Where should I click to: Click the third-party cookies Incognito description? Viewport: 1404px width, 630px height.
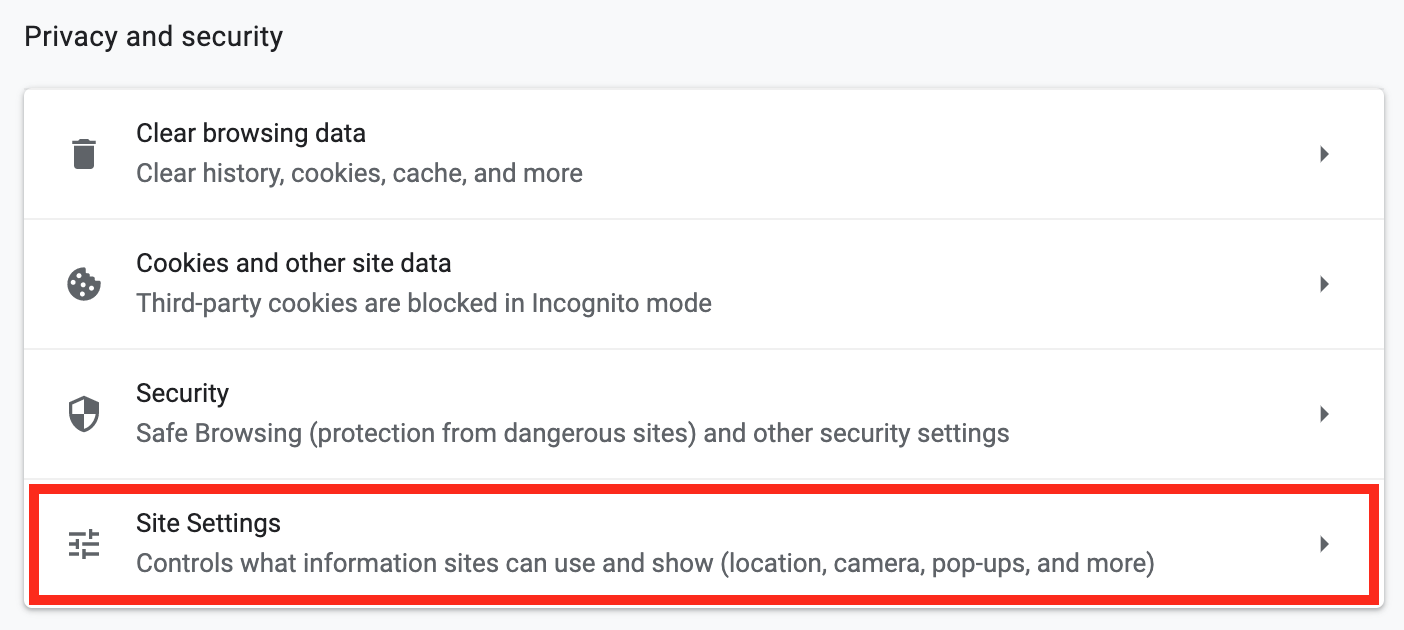tap(424, 303)
